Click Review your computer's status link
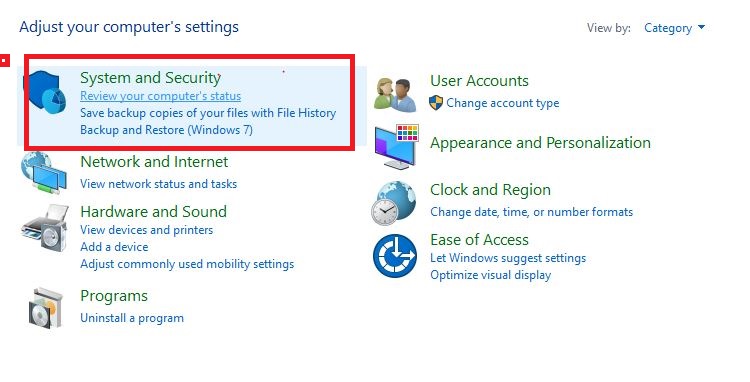 click(160, 96)
